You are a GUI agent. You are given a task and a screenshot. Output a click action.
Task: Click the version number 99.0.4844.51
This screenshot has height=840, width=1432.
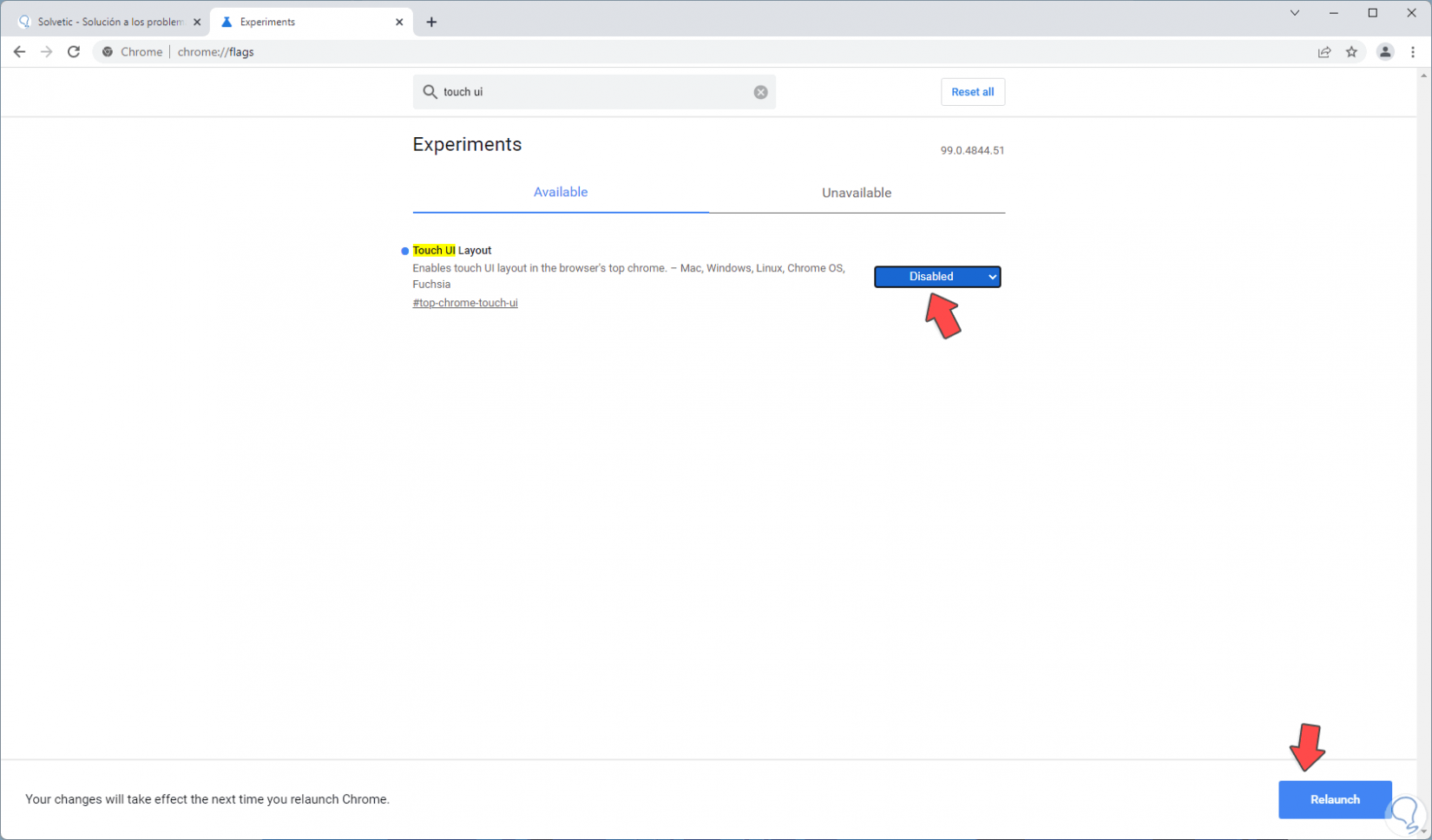972,150
